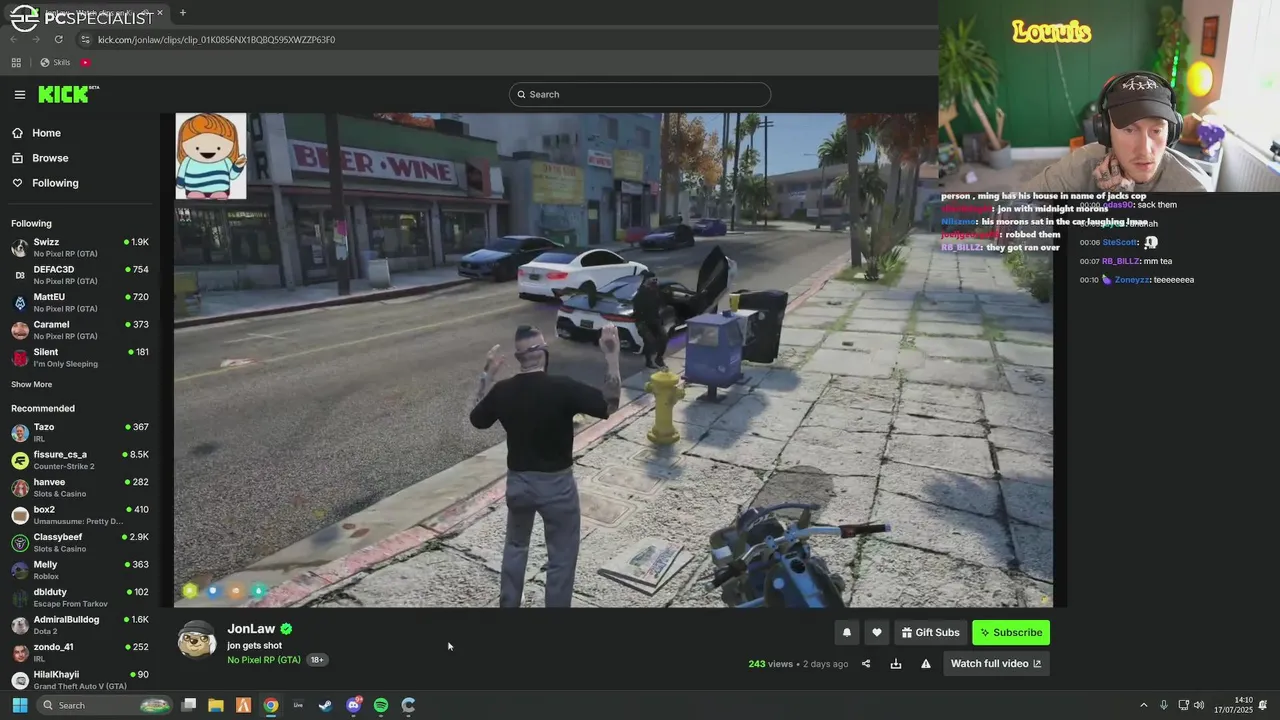Open Steam from the taskbar

tap(325, 705)
